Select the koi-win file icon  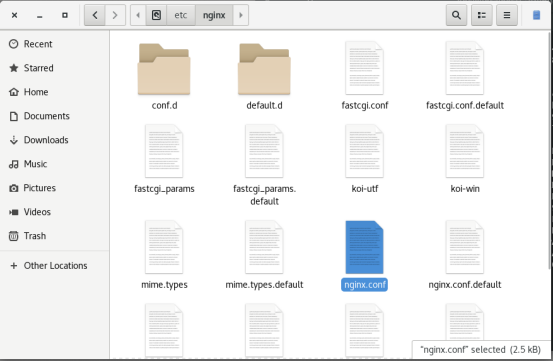465,151
